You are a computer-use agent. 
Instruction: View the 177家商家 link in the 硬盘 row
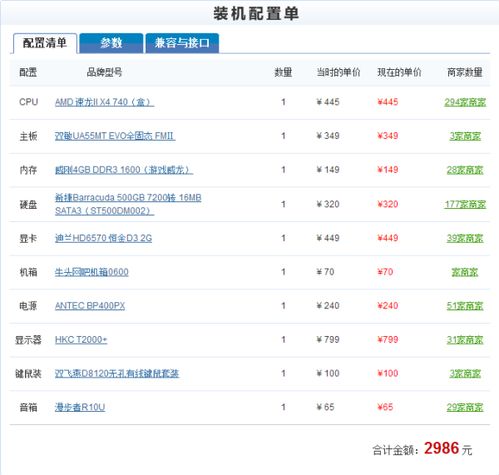click(x=465, y=204)
